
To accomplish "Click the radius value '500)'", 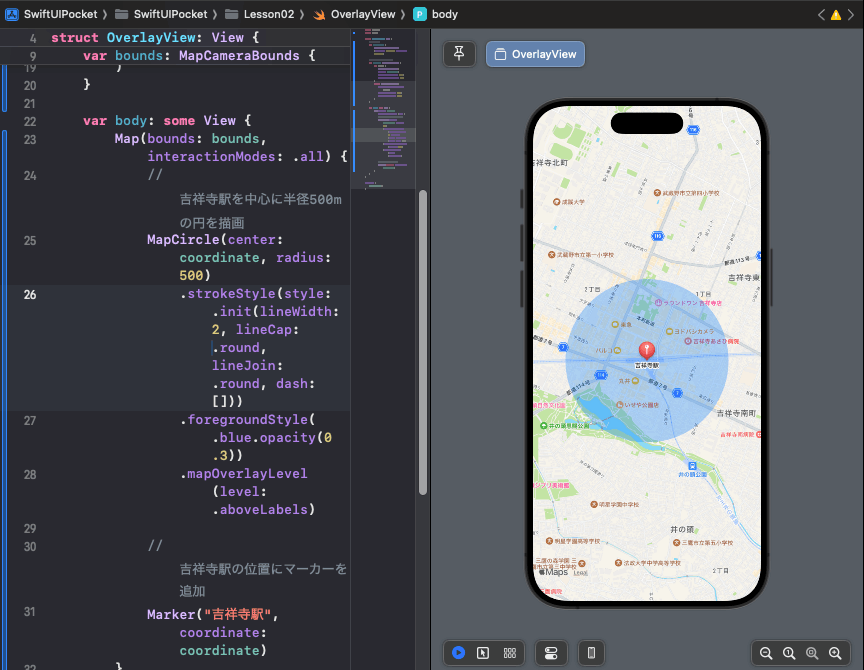I will pyautogui.click(x=195, y=275).
